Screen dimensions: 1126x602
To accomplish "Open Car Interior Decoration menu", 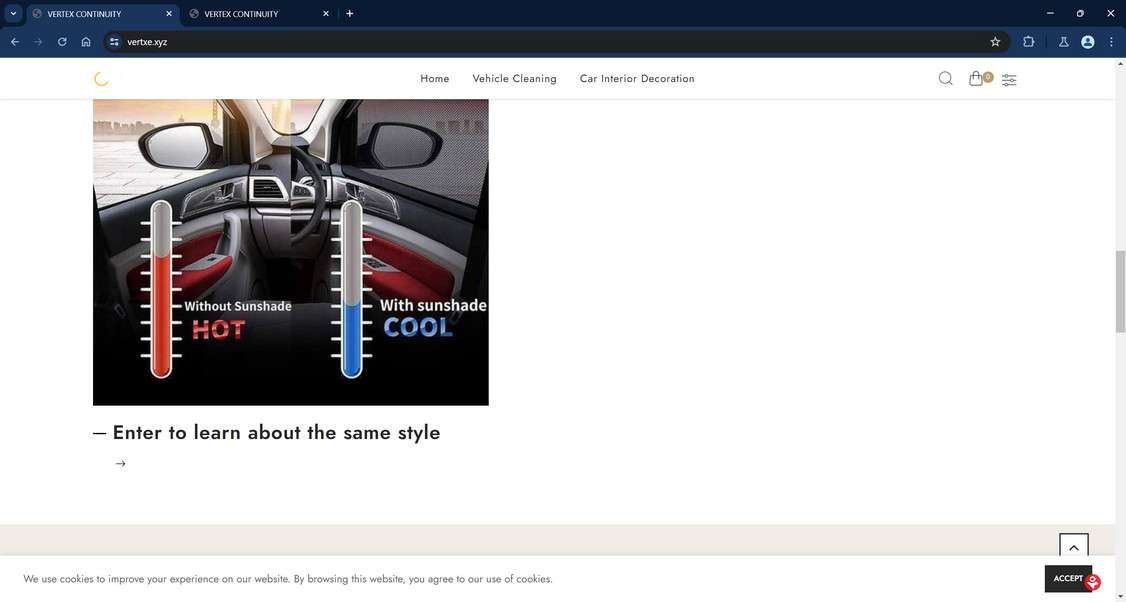I will click(x=637, y=78).
